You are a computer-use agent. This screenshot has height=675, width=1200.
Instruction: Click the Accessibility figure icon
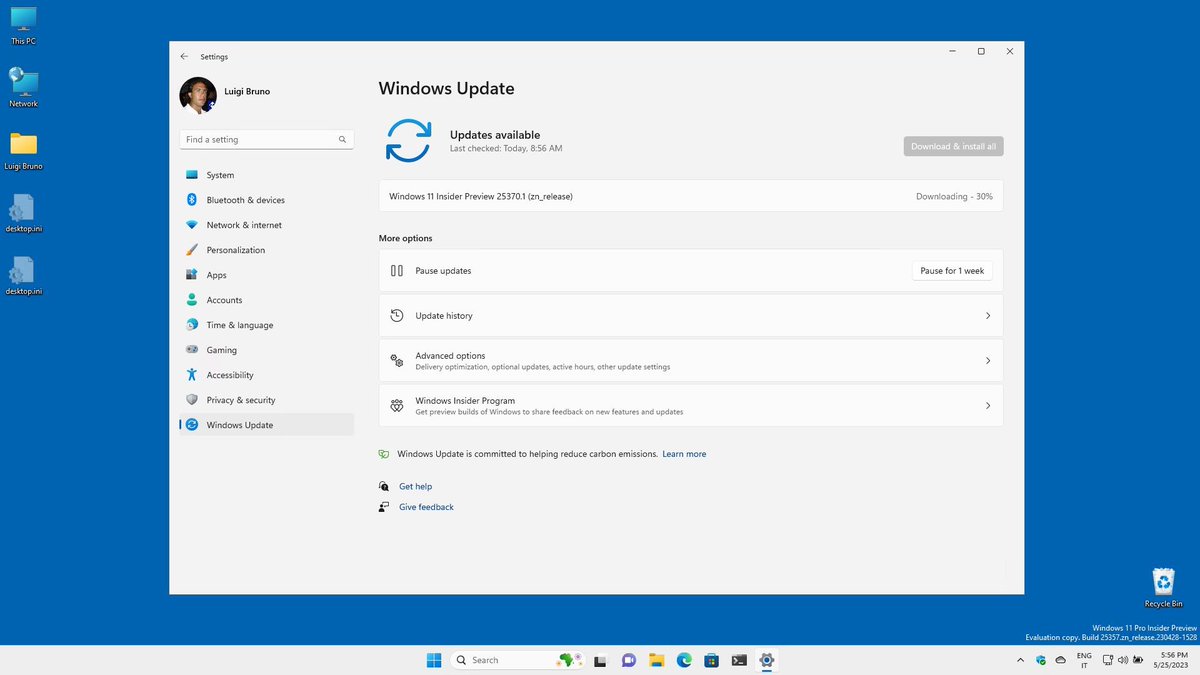pyautogui.click(x=191, y=375)
